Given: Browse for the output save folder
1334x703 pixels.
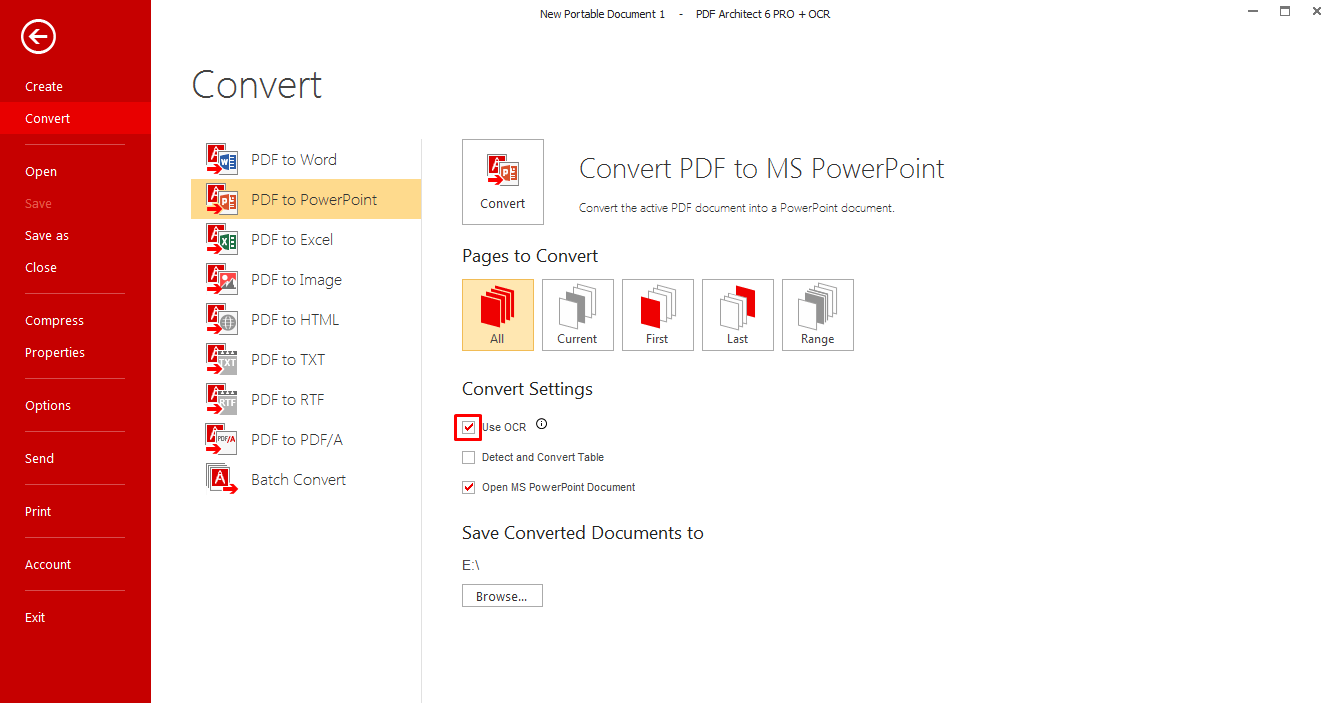Looking at the screenshot, I should (502, 596).
